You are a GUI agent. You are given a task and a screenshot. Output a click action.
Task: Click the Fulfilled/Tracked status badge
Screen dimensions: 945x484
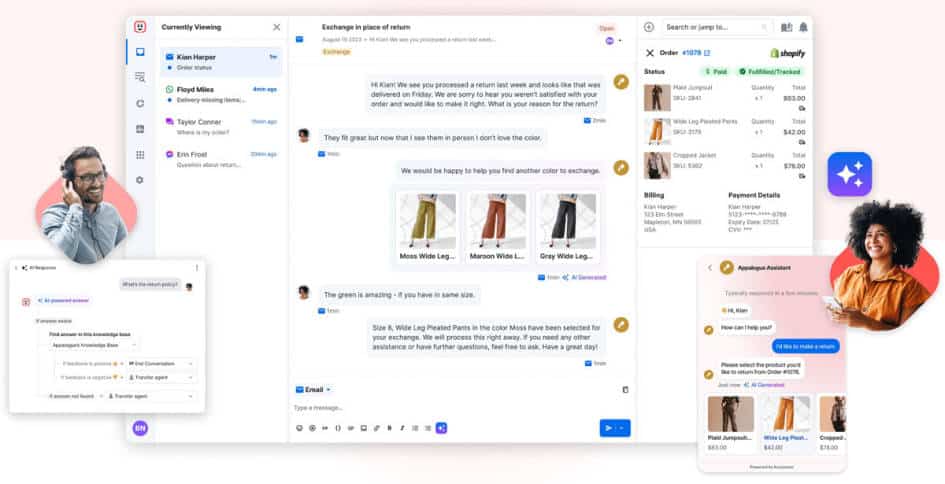pos(771,71)
